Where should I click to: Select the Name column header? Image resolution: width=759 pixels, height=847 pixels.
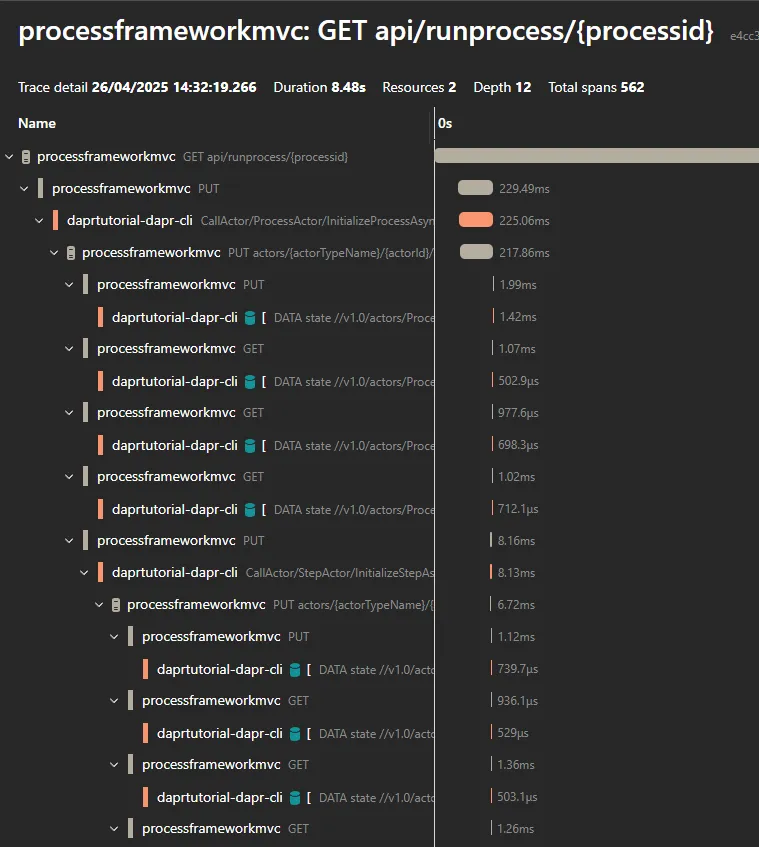point(37,123)
